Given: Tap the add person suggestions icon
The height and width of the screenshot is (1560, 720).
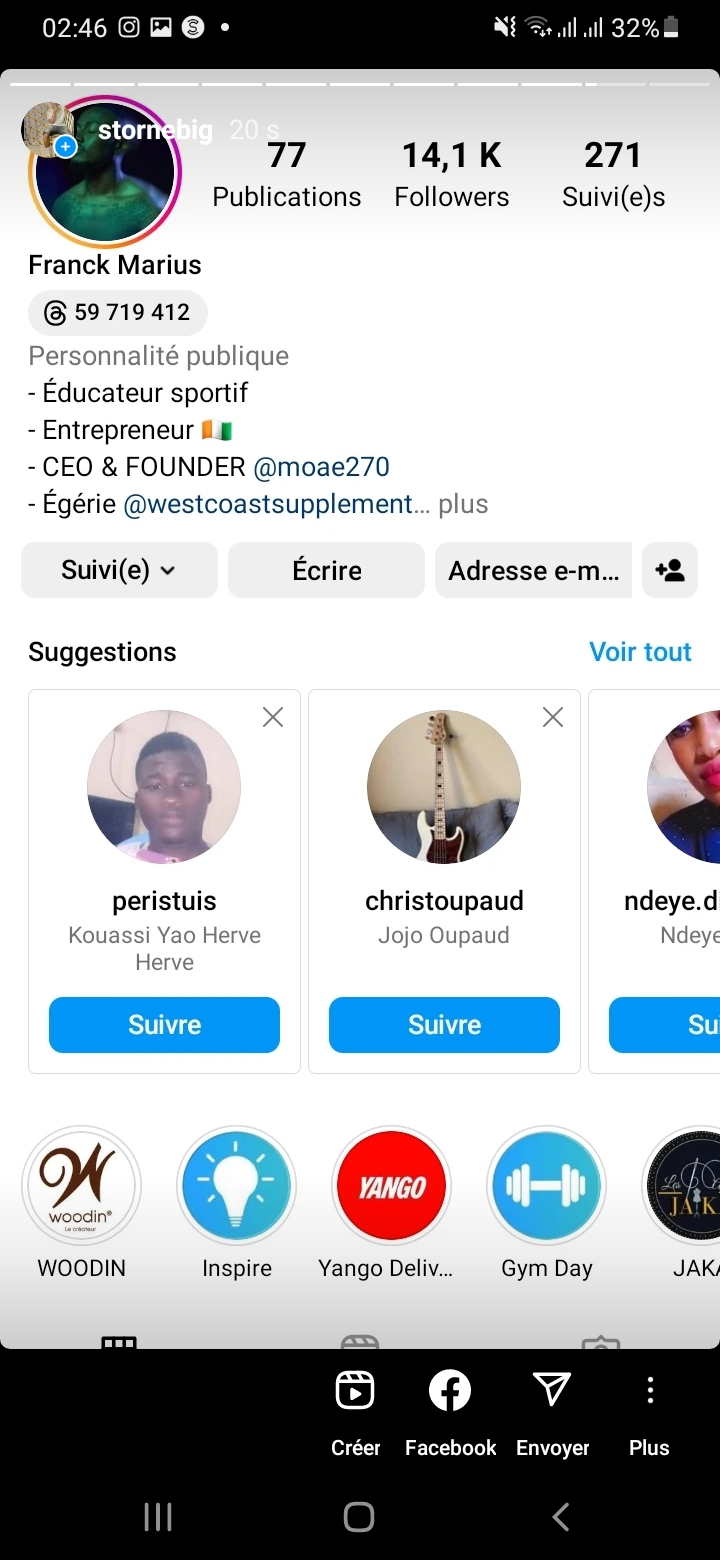Looking at the screenshot, I should (x=670, y=570).
